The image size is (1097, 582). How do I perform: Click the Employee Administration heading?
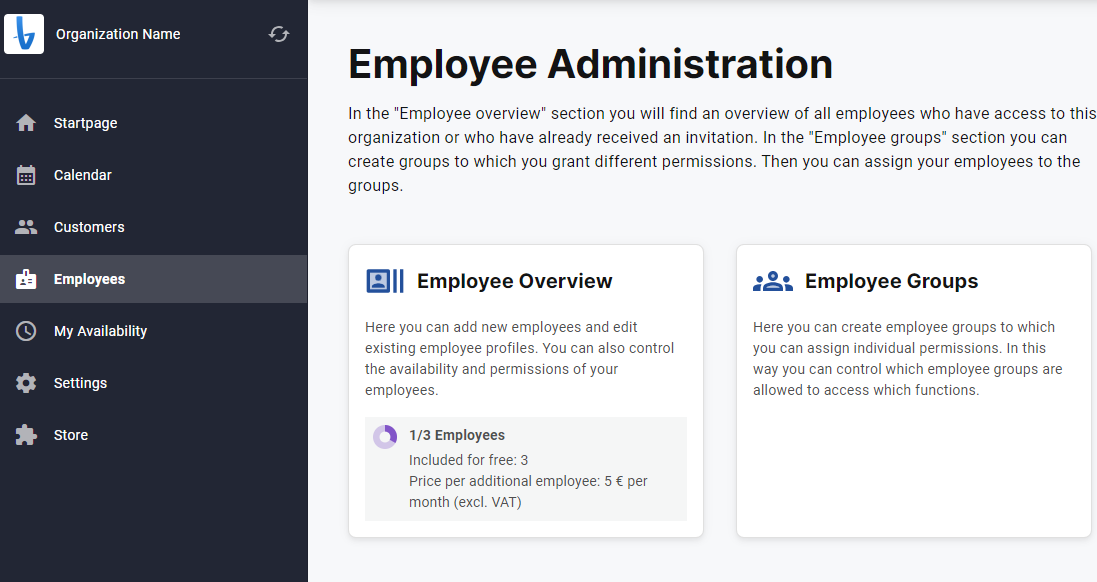(x=590, y=64)
